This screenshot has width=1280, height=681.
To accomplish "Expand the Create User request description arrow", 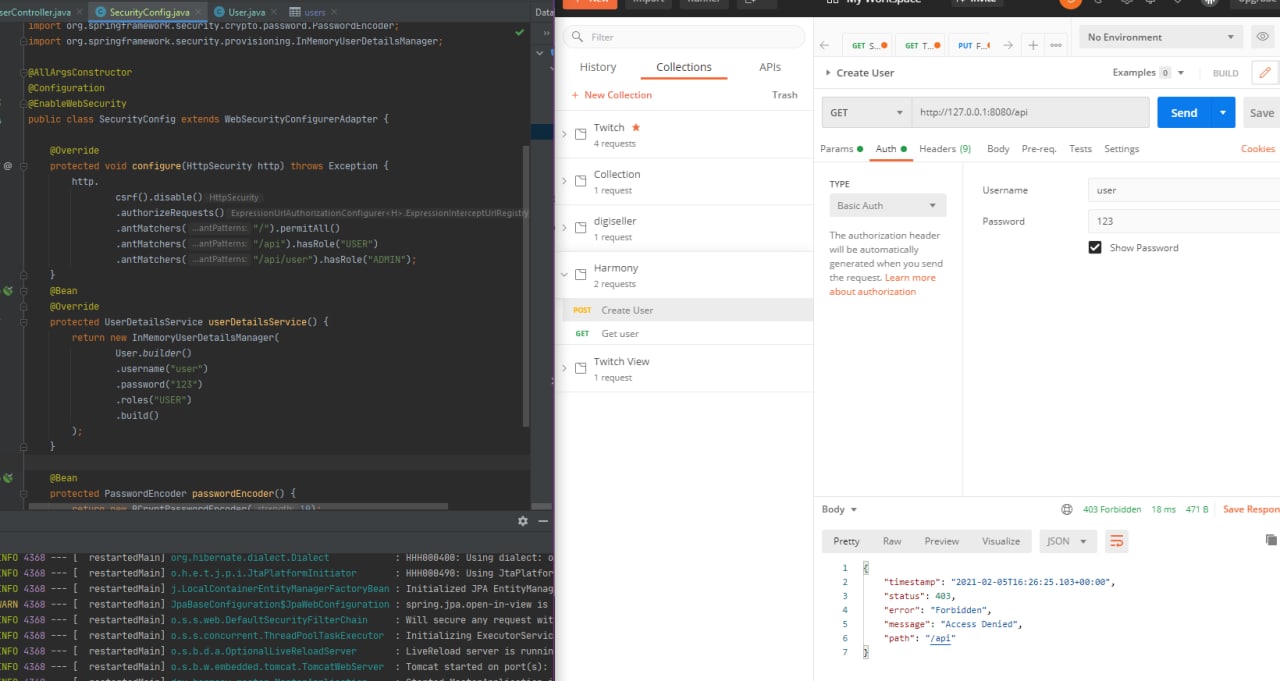I will (x=829, y=73).
